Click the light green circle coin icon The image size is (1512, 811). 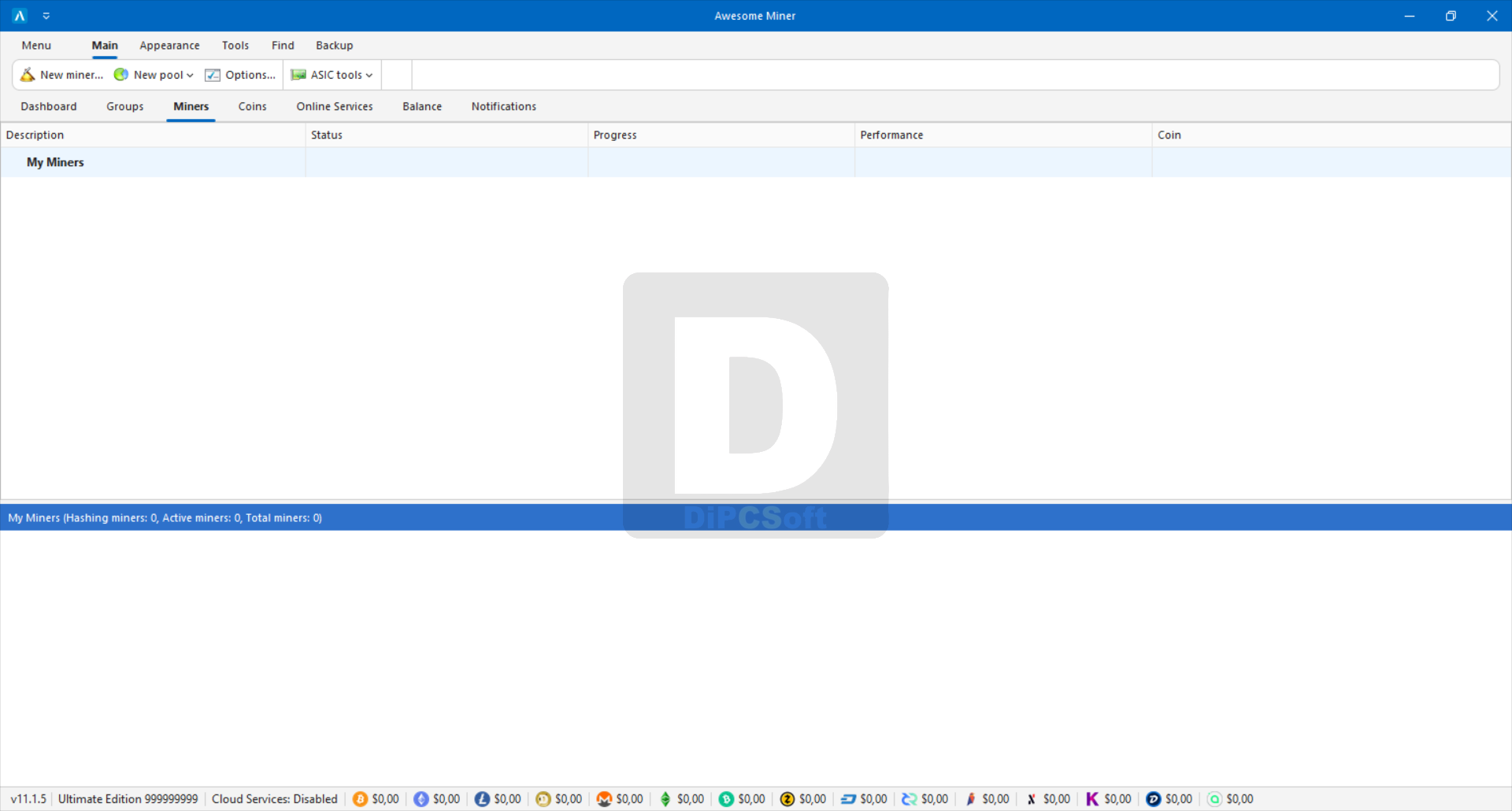[1214, 799]
